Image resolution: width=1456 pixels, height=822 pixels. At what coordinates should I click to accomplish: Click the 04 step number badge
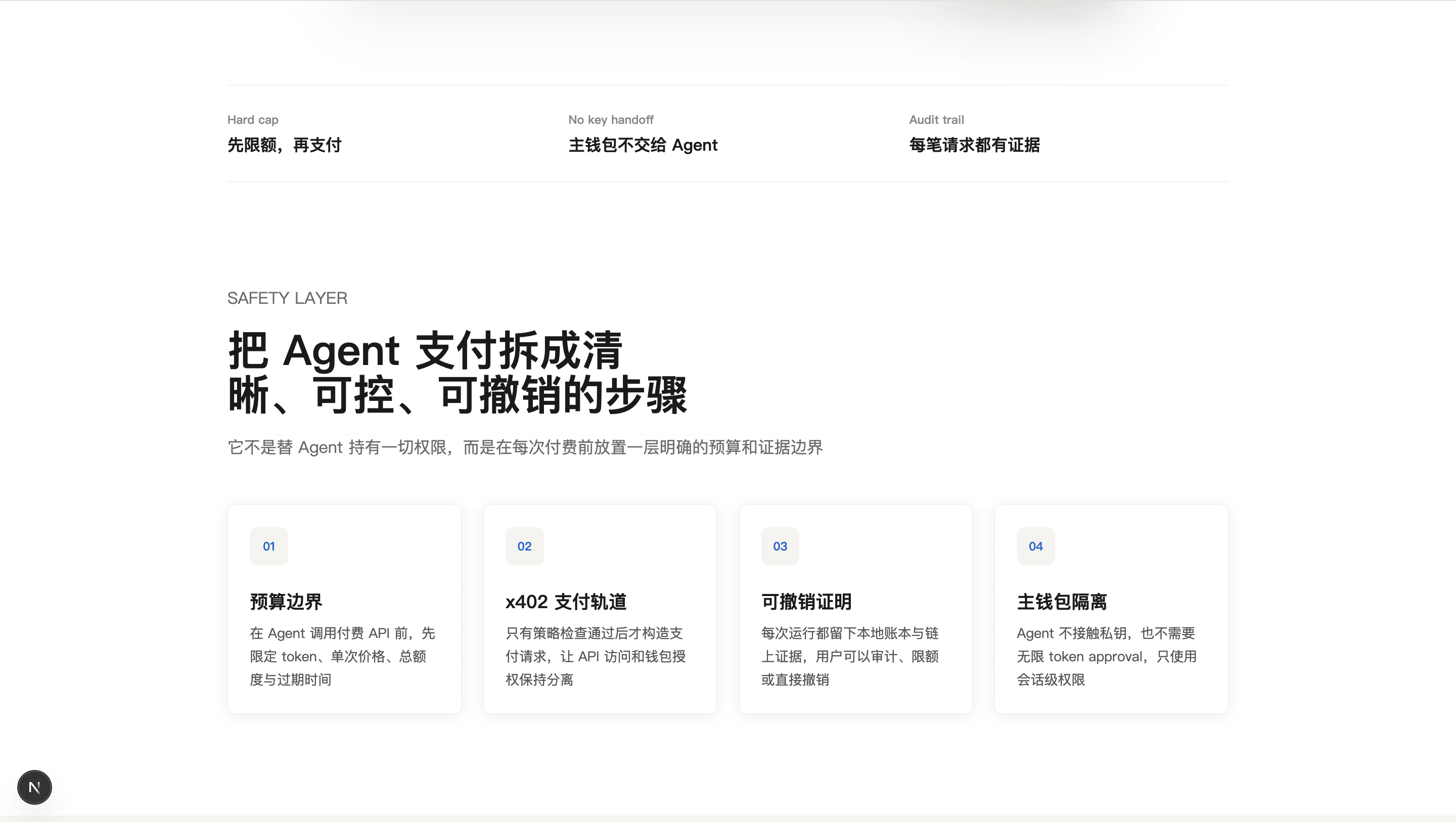point(1035,546)
